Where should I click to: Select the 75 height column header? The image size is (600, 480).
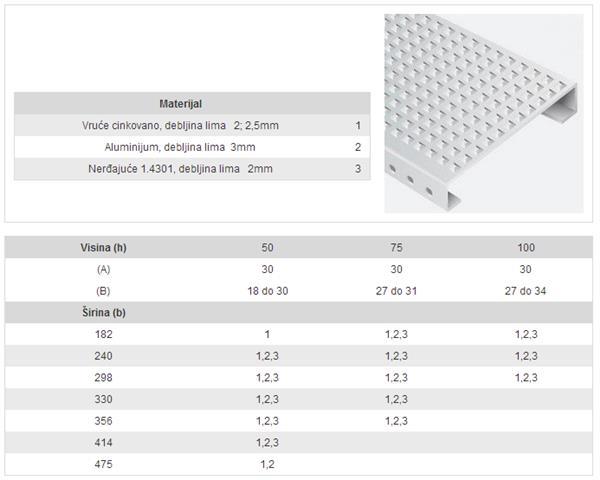point(396,248)
